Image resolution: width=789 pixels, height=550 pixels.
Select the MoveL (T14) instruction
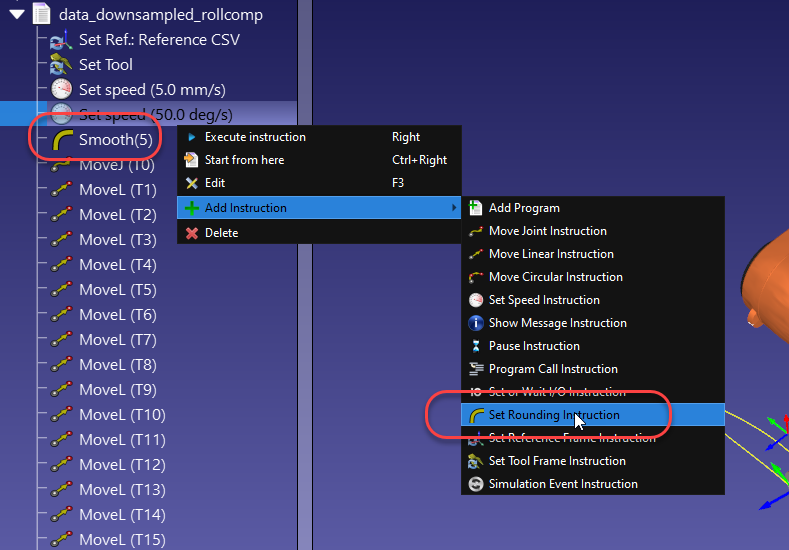122,515
